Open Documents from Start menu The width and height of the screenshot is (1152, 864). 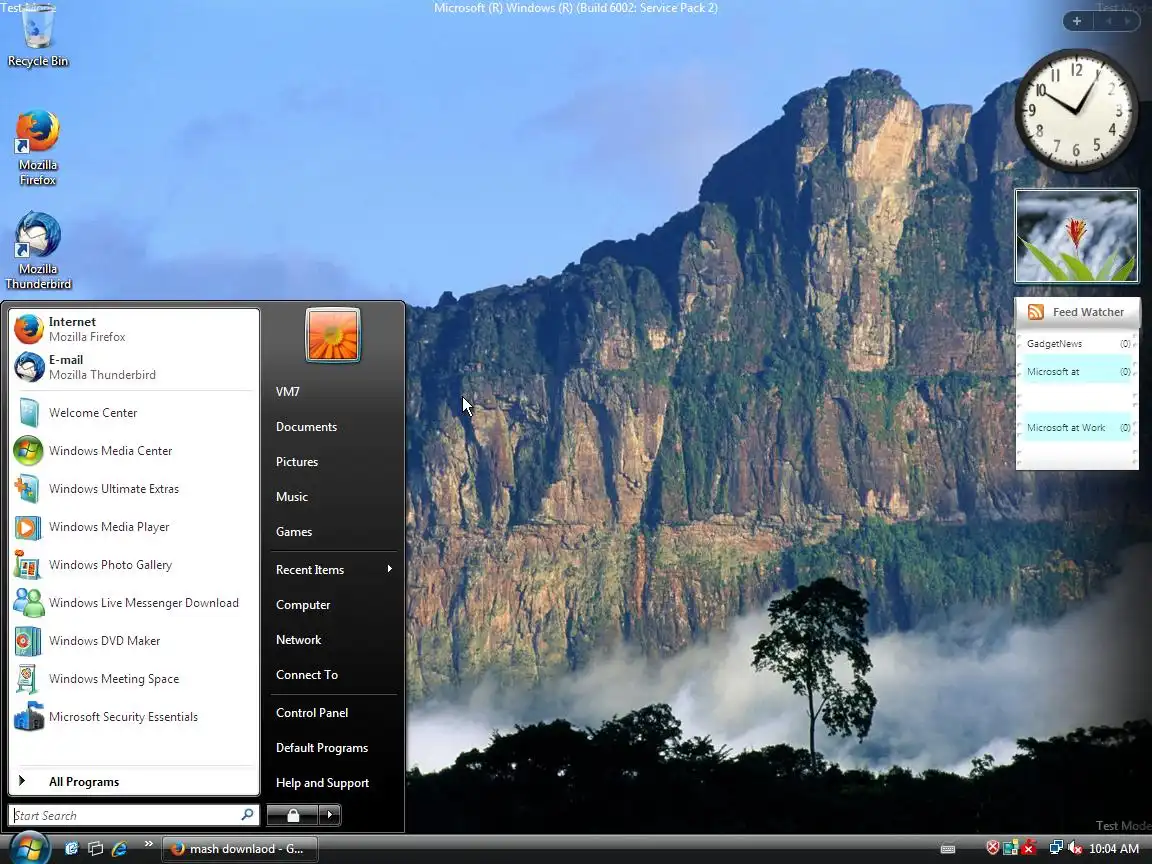coord(333,427)
